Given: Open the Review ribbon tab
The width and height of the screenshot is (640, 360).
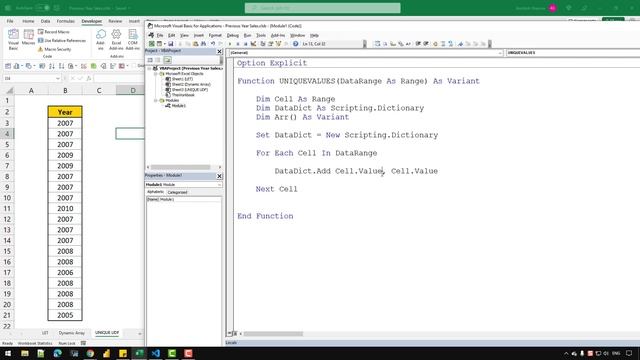Looking at the screenshot, I should click(x=115, y=21).
